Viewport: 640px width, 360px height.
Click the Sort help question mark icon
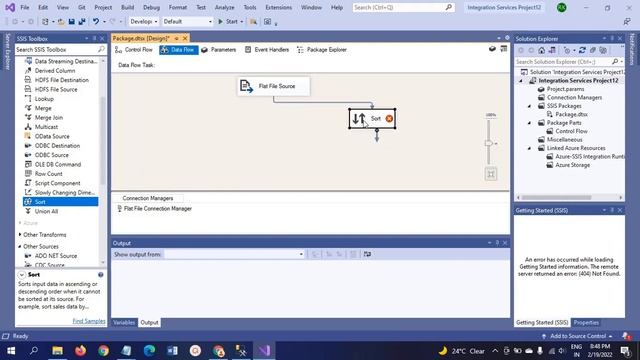click(100, 275)
